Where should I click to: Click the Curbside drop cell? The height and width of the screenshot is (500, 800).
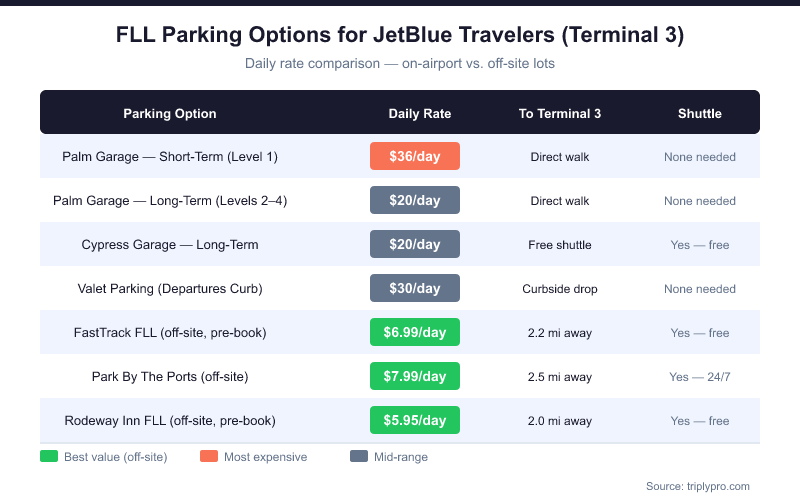click(560, 289)
